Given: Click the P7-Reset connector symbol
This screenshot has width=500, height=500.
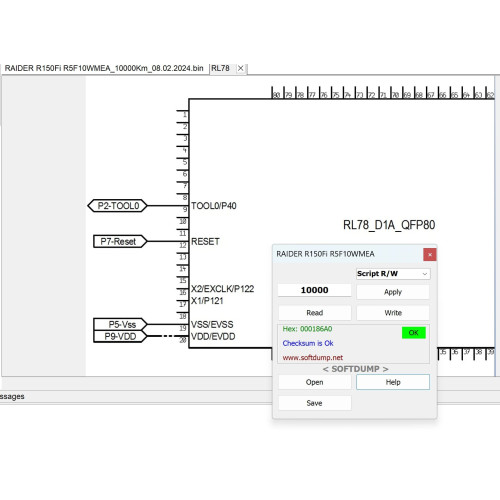Looking at the screenshot, I should coord(120,241).
